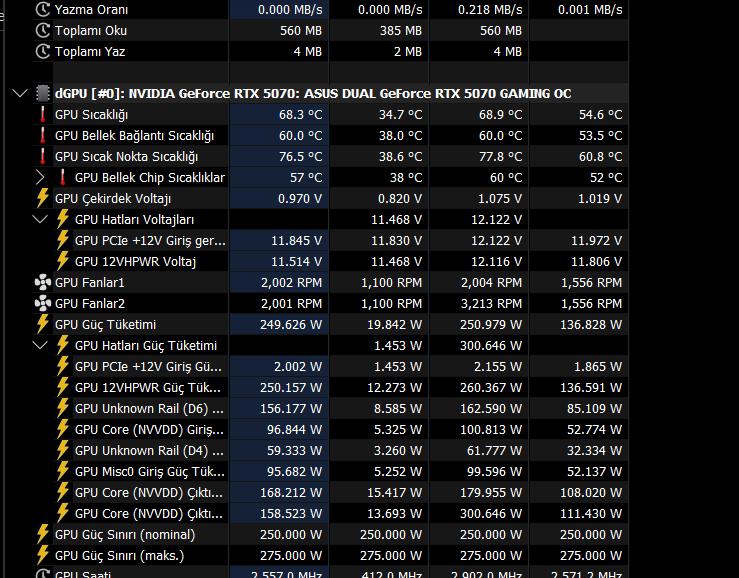This screenshot has height=578, width=739.
Task: Click lightning icon of GPU Core (NVVDD) Giriş row
Action: click(63, 429)
